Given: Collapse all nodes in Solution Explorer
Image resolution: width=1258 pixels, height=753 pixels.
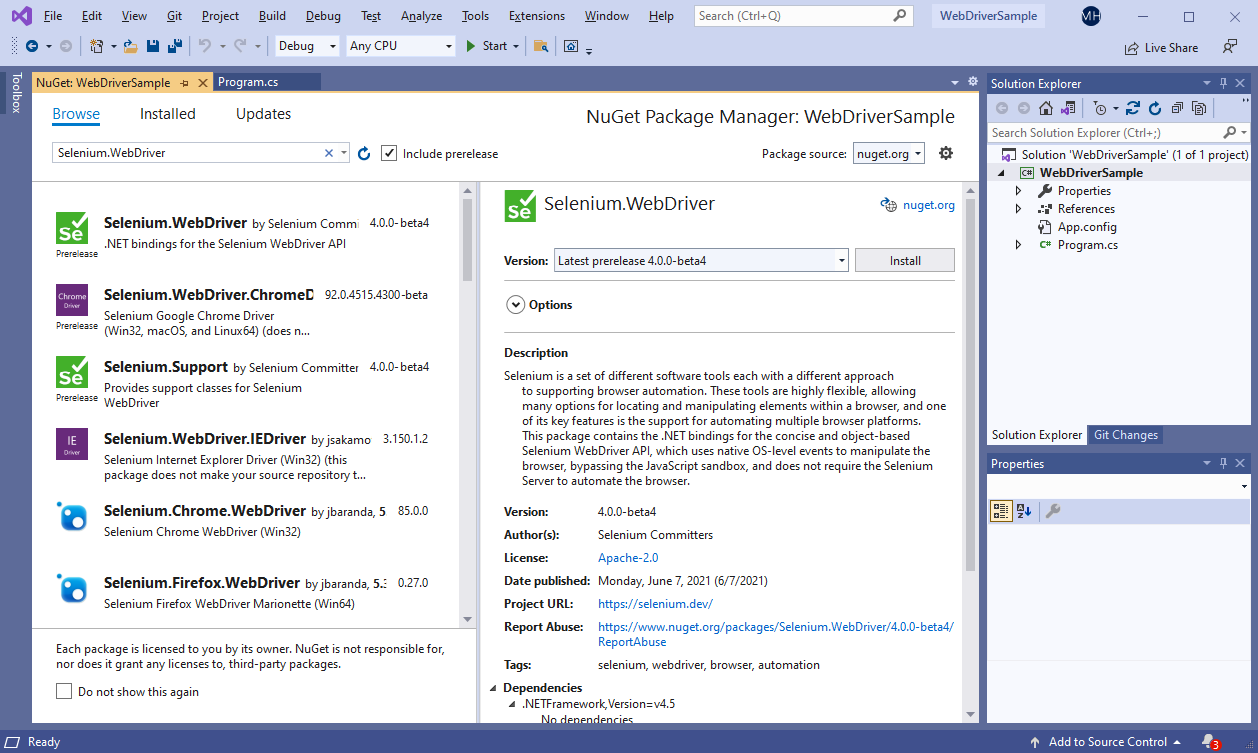Looking at the screenshot, I should 1178,108.
